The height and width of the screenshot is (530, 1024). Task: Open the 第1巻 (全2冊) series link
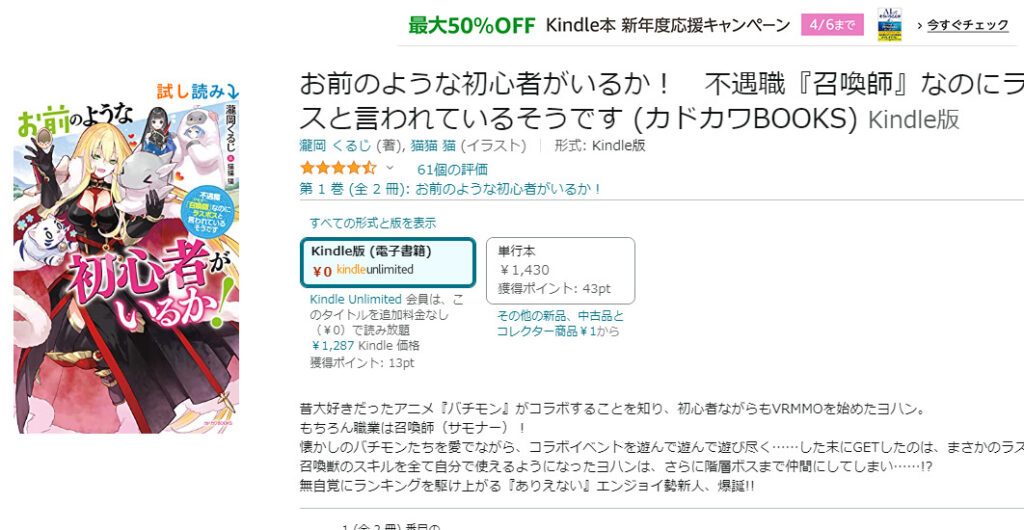click(x=451, y=188)
